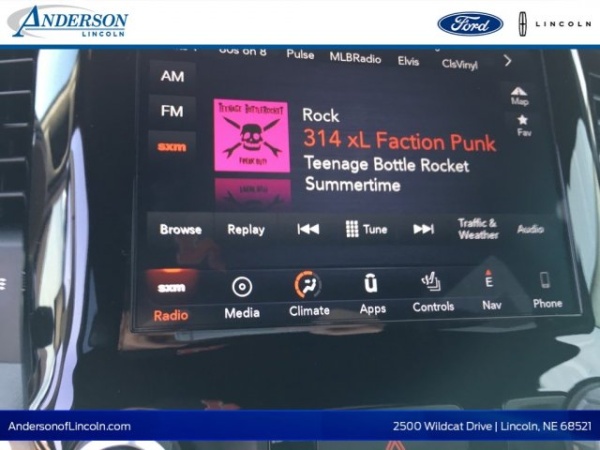Select the MLBRadio preset
Image resolution: width=600 pixels, height=450 pixels.
pos(355,58)
